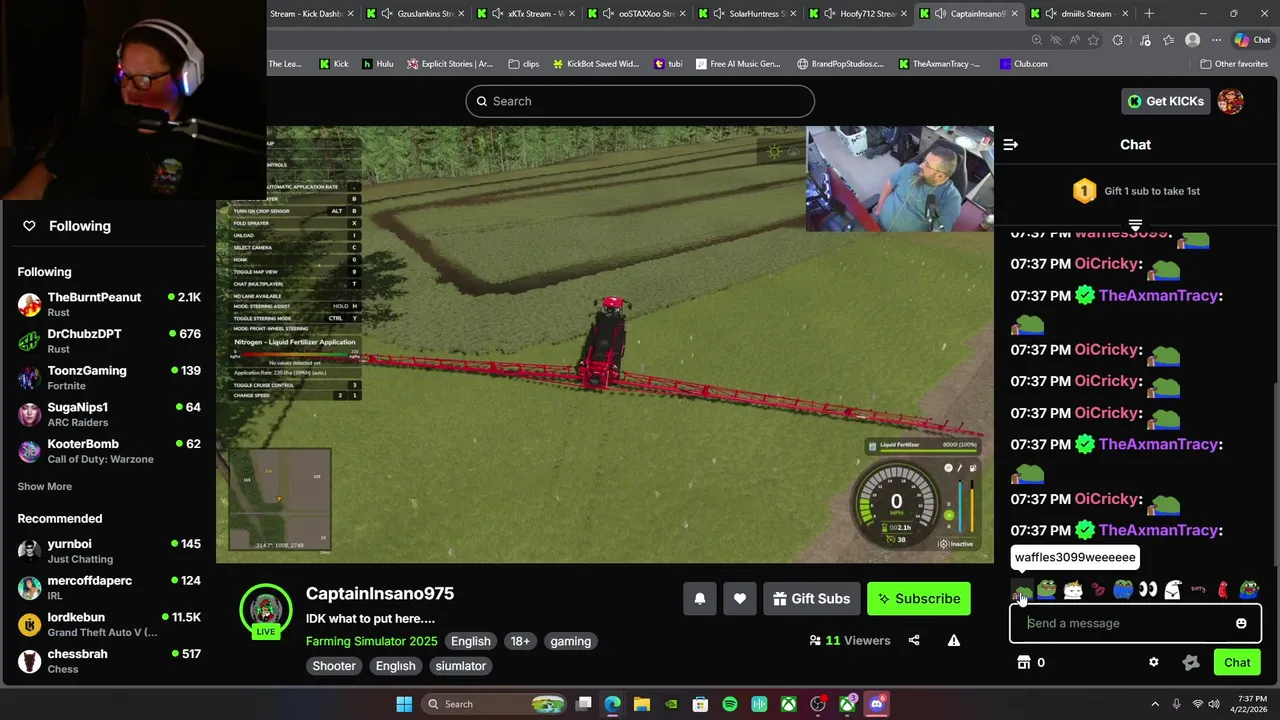This screenshot has height=720, width=1280.
Task: Click the user profile avatar top right
Action: pos(1231,101)
